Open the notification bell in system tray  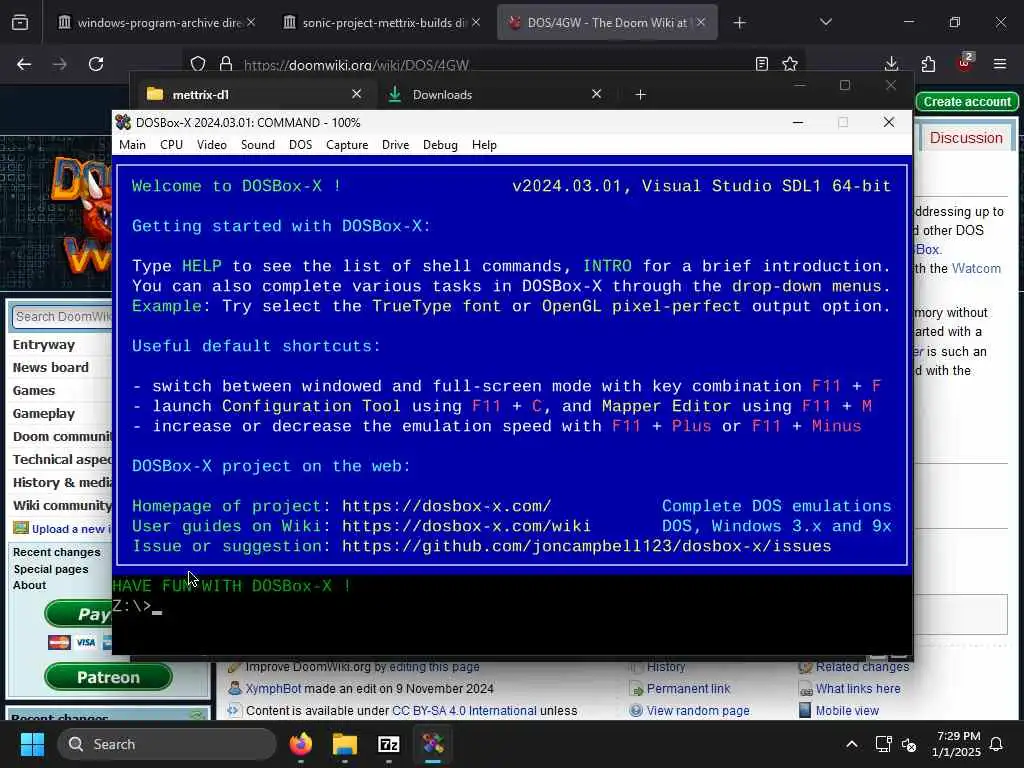coord(997,744)
